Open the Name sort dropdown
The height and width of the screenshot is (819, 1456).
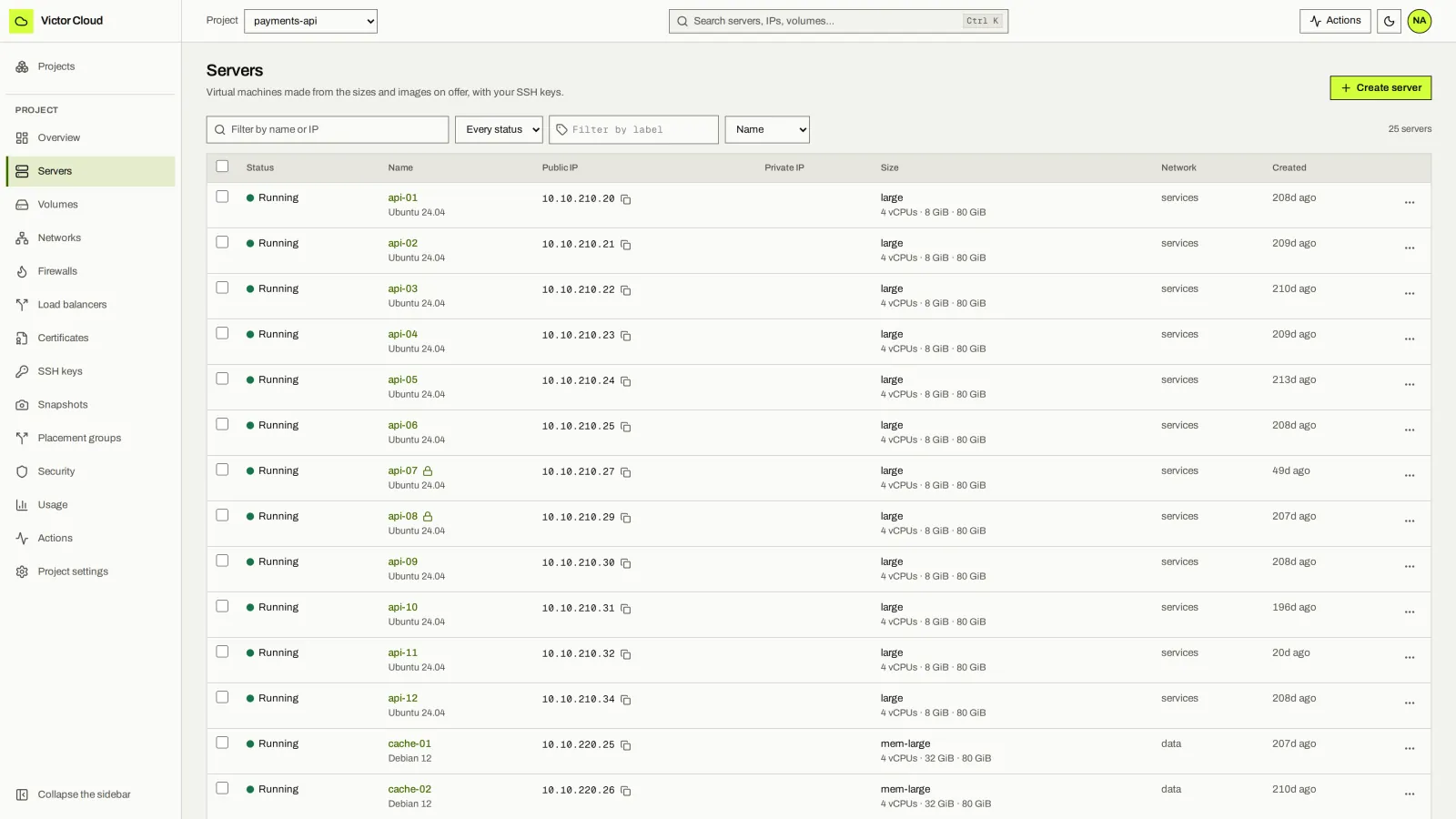(767, 129)
